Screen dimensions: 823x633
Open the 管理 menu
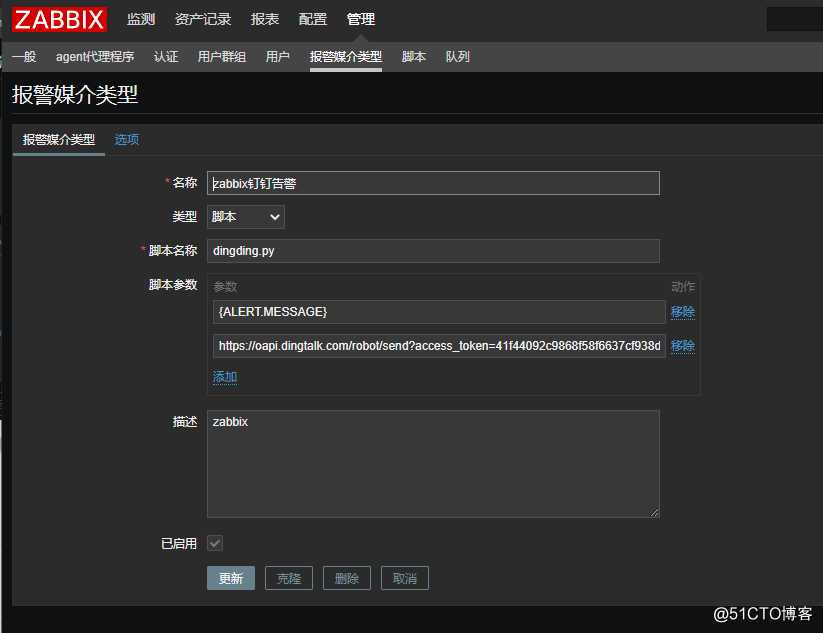pos(361,19)
